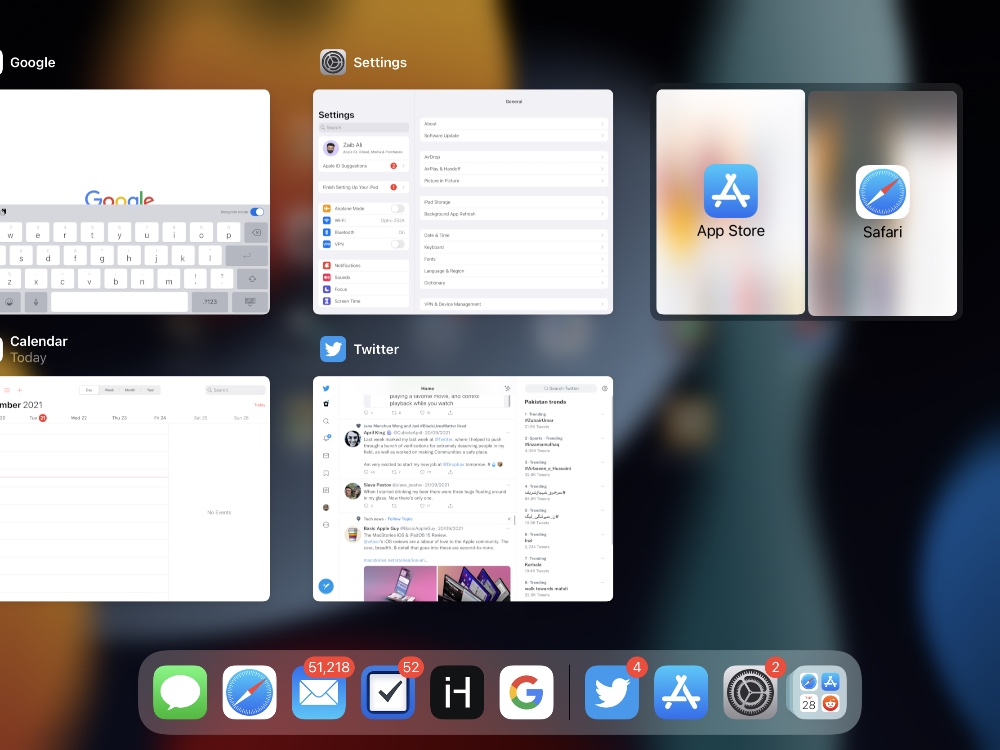Tap messages envelope in Twitter sidebar
Viewport: 1000px width, 750px height.
(x=326, y=456)
